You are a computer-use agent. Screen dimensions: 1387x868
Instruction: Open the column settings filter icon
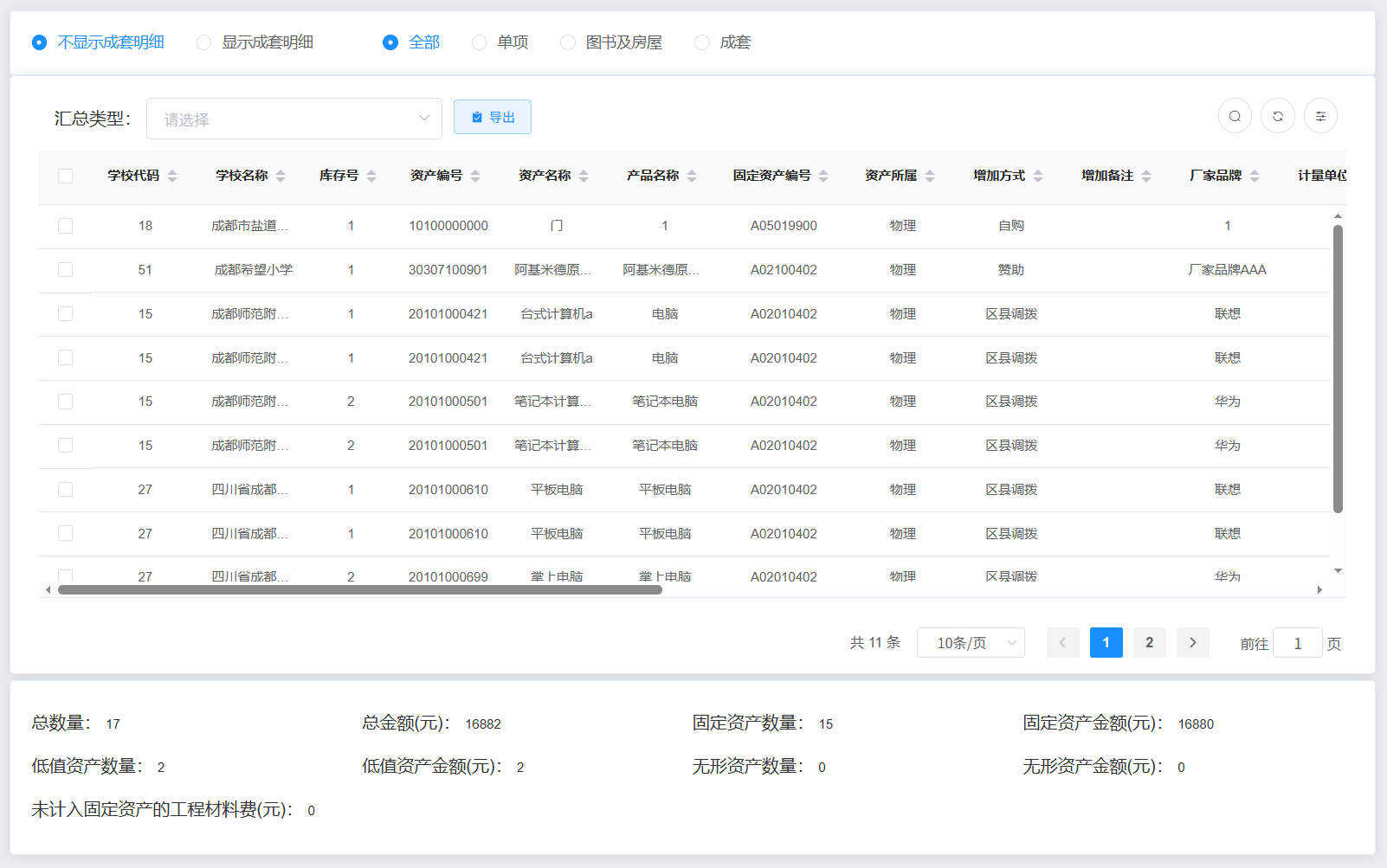[x=1320, y=116]
